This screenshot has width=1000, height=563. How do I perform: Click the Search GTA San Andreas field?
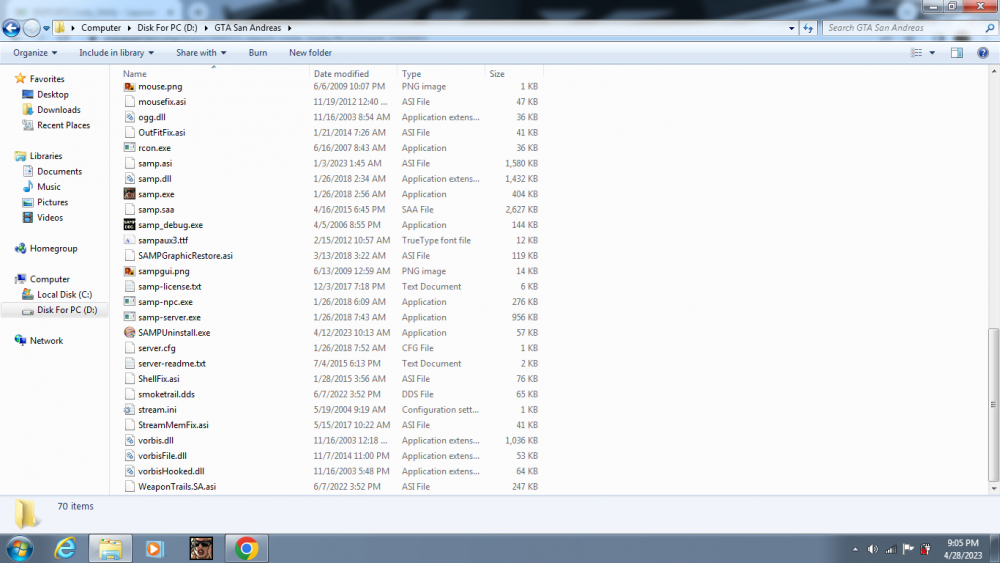pos(904,28)
